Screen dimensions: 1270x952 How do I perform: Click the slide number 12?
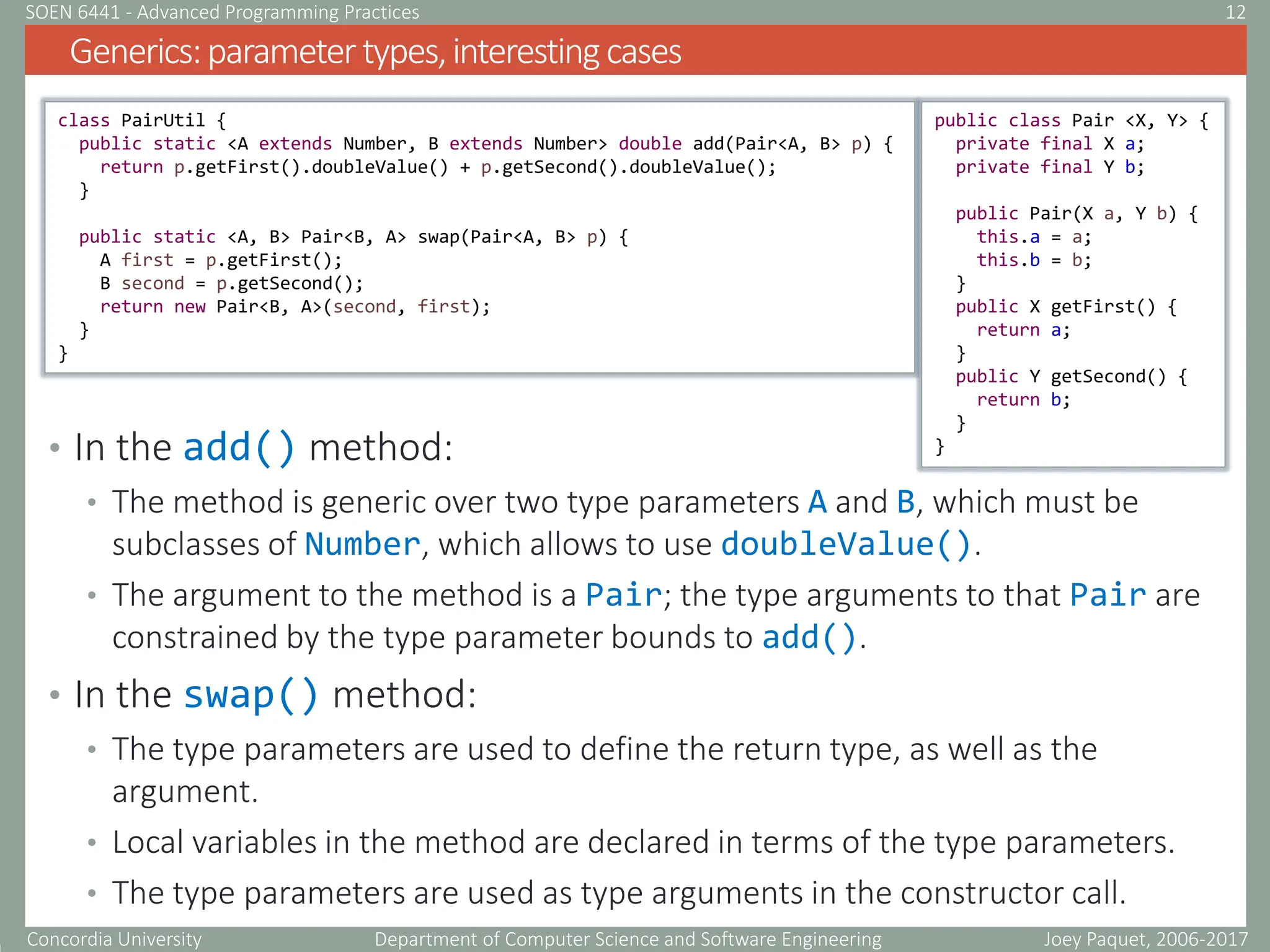coord(1235,12)
